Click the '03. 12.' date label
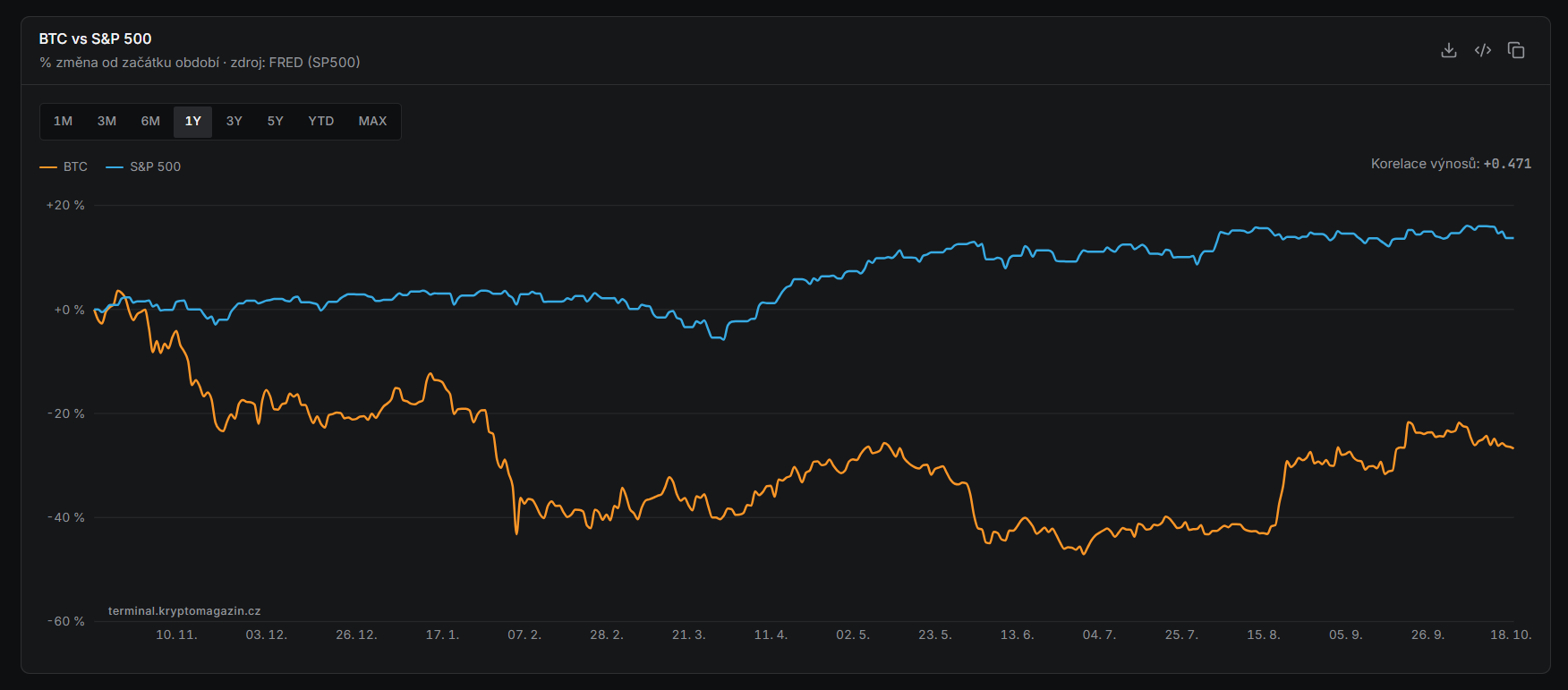 (267, 635)
